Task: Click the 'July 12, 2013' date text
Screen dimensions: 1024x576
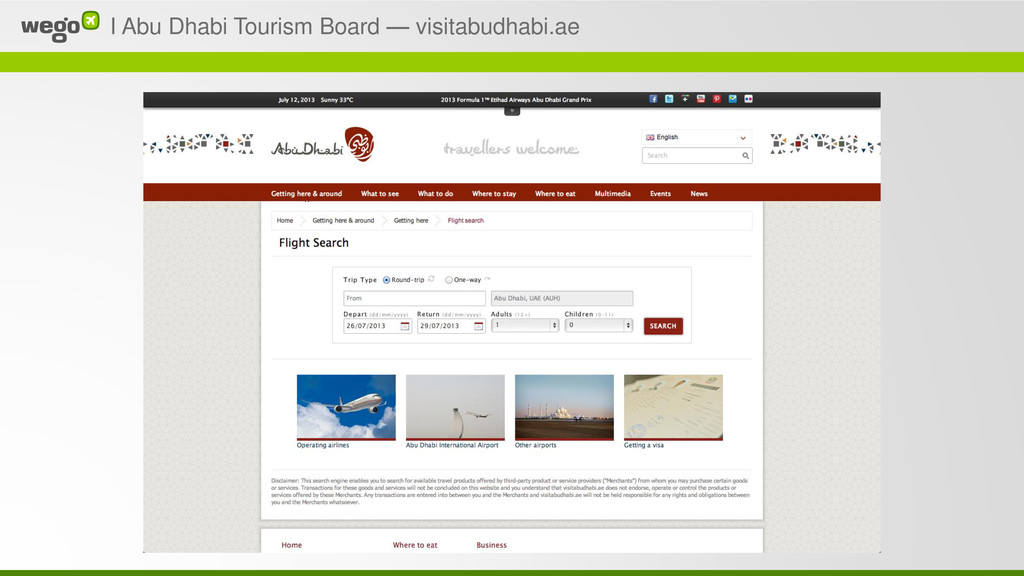Action: pyautogui.click(x=296, y=100)
